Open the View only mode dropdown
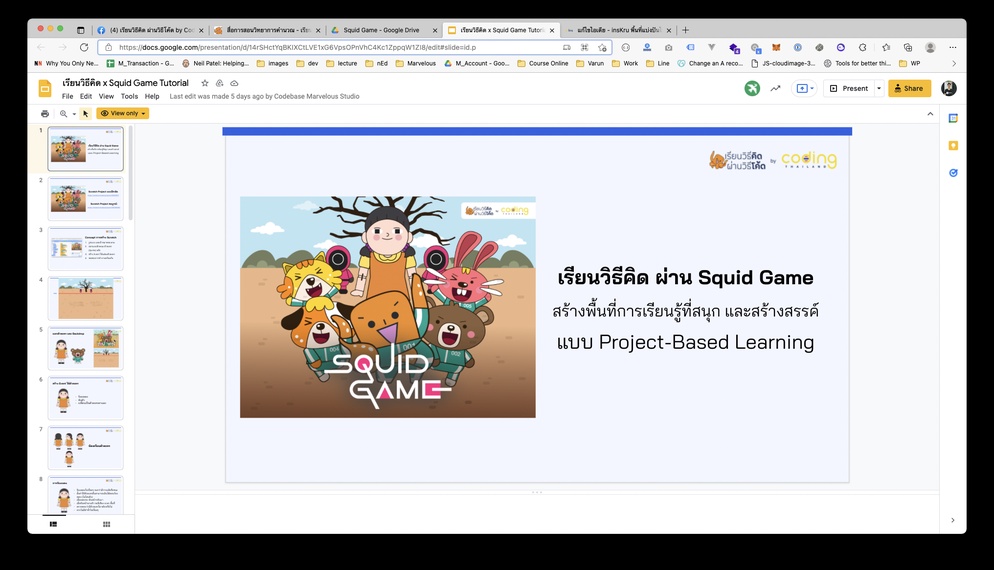 point(122,113)
